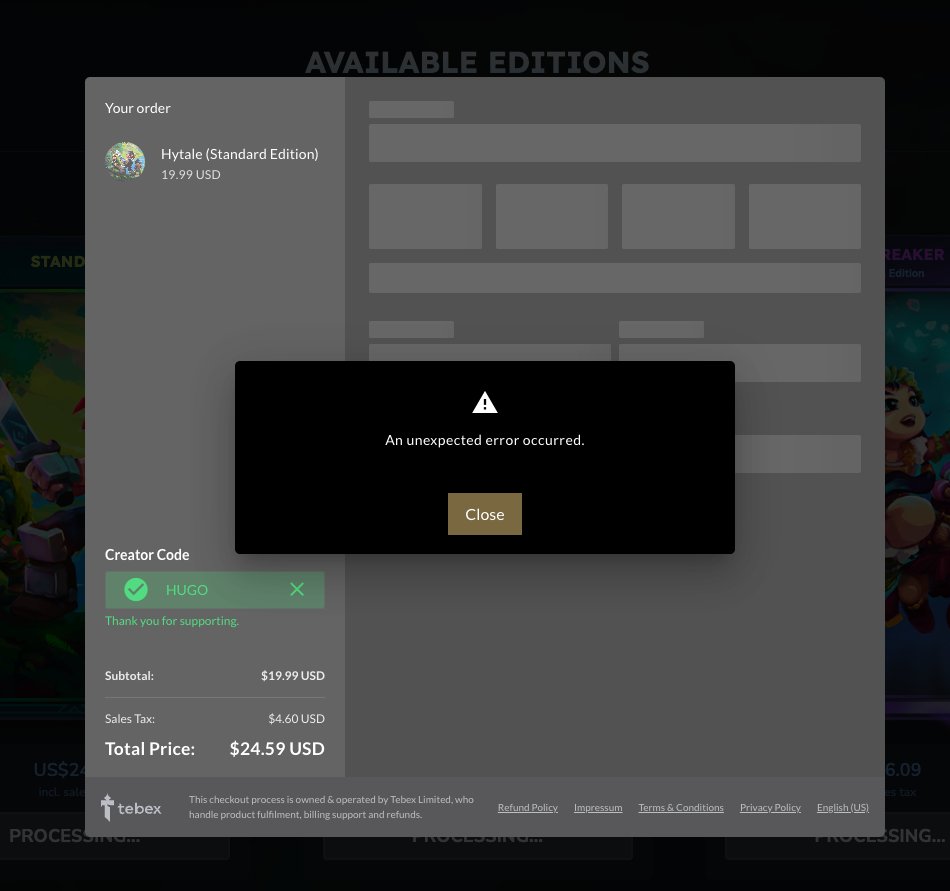Click the "Sales Tax:" label

[130, 718]
